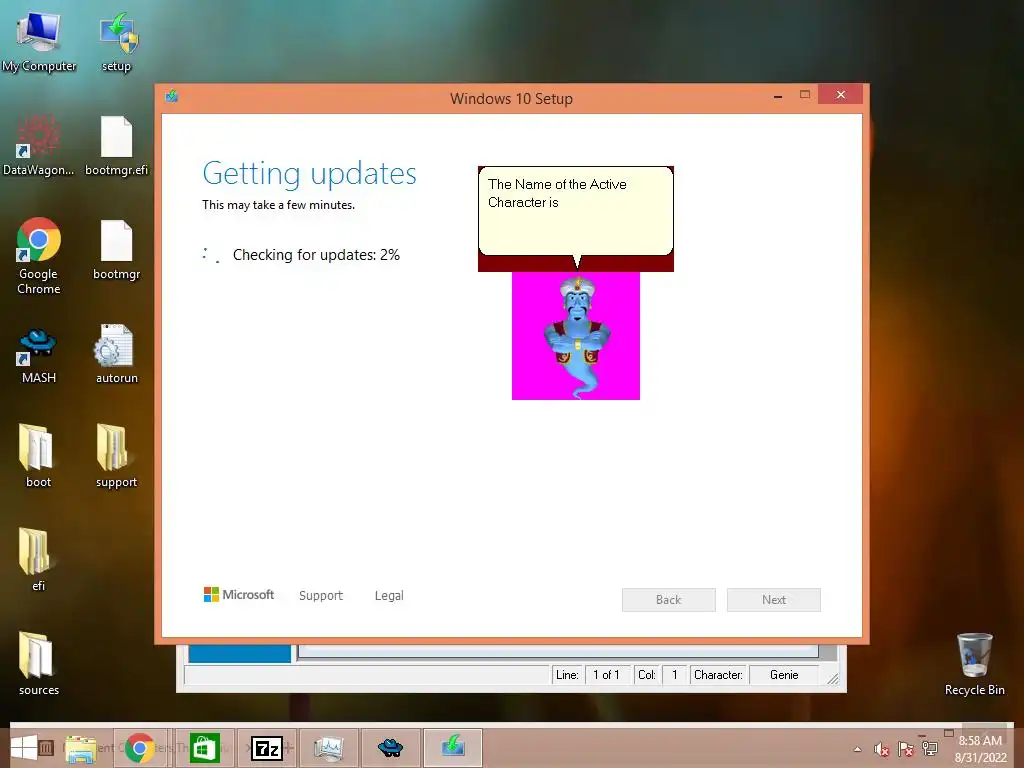Open File Explorer from the taskbar
This screenshot has width=1024, height=768.
[80, 748]
